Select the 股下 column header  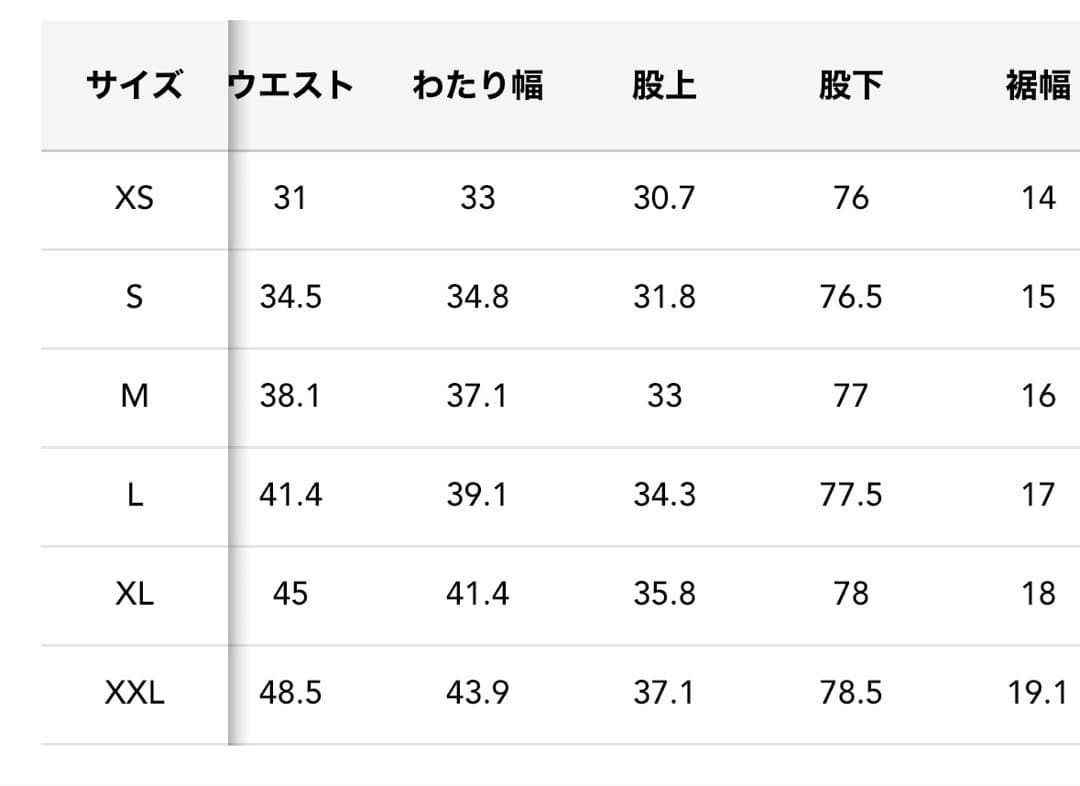click(850, 86)
